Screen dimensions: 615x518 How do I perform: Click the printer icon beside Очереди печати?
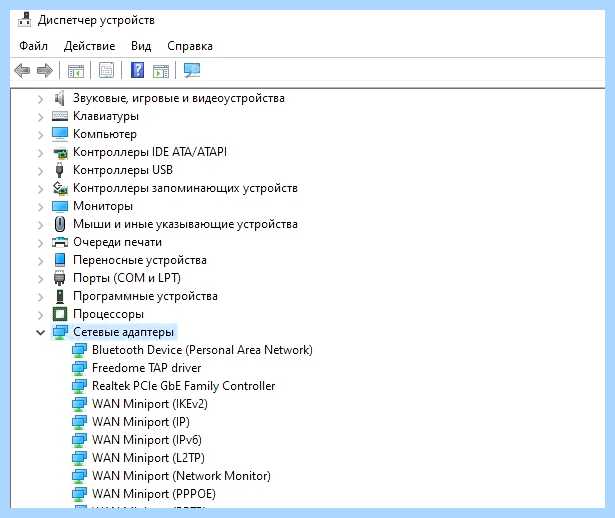pyautogui.click(x=60, y=242)
